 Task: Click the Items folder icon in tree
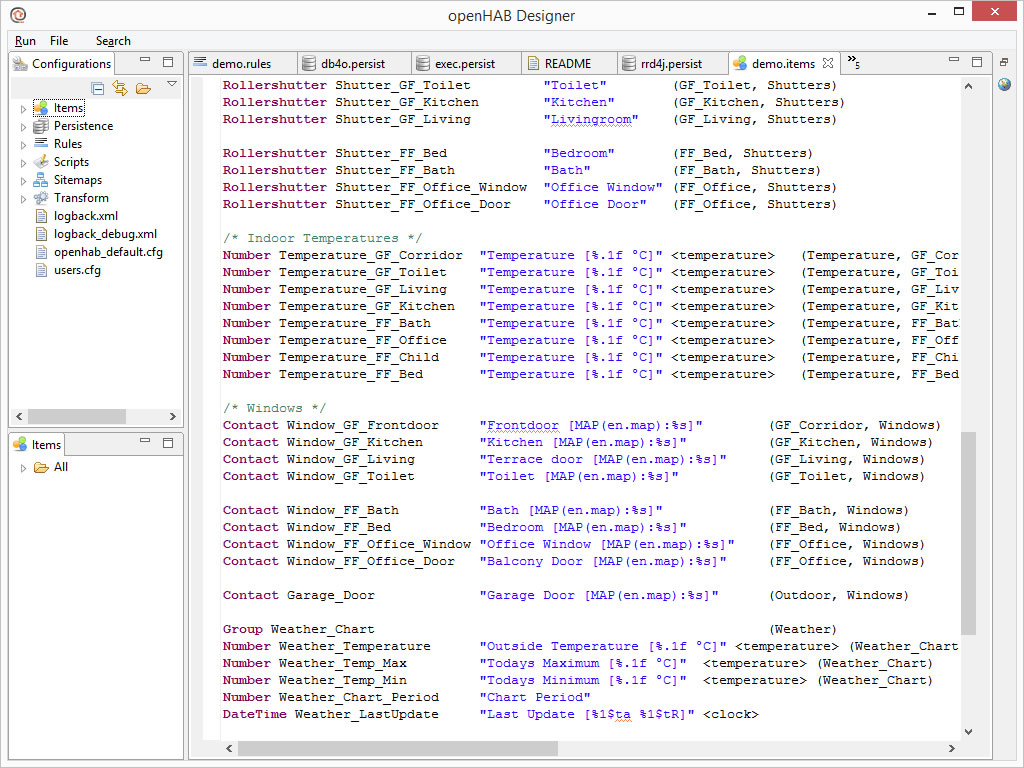point(40,108)
